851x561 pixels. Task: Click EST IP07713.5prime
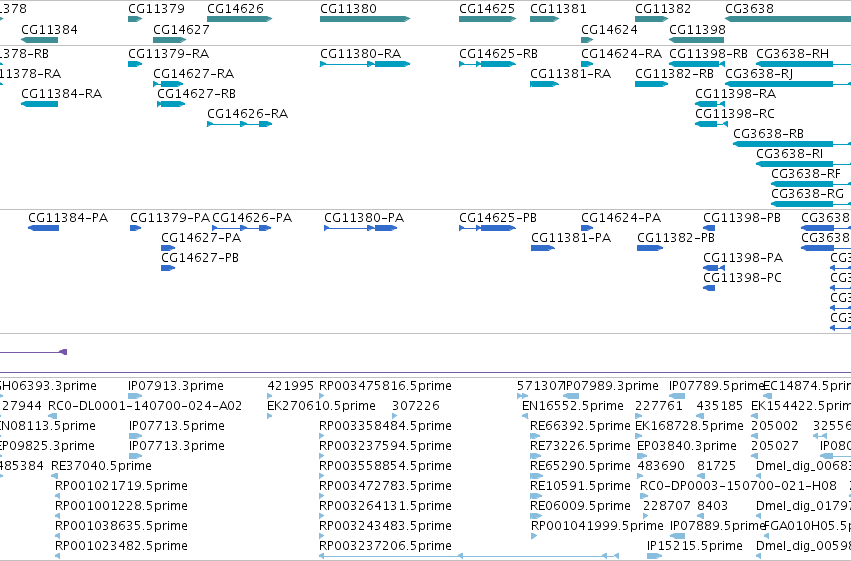177,426
